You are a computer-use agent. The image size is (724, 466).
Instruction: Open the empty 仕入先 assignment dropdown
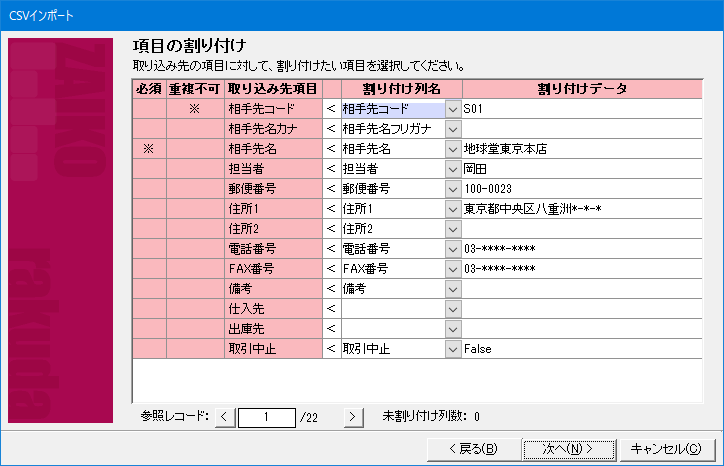pyautogui.click(x=452, y=309)
